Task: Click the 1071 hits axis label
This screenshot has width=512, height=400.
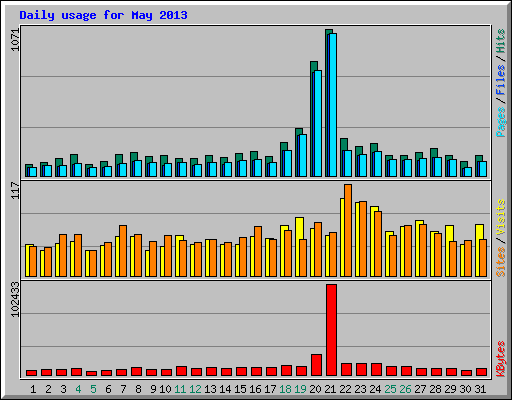Action: [15, 40]
